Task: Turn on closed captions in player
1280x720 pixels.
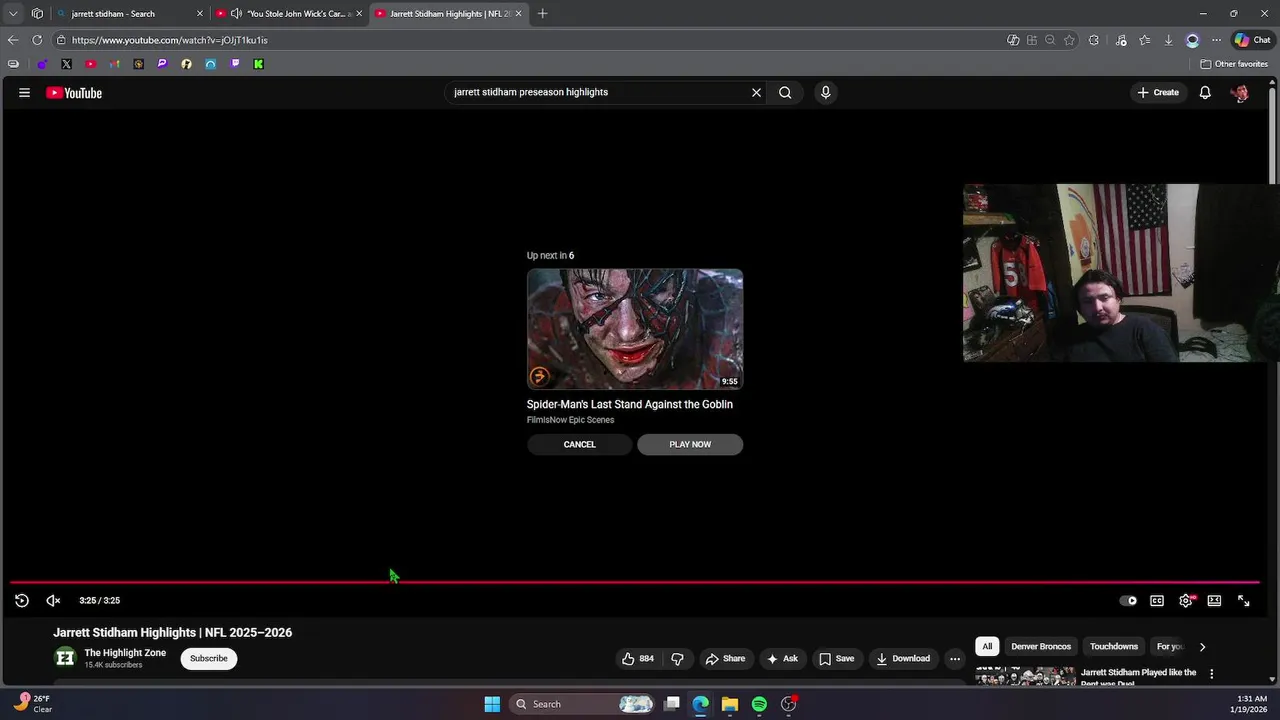Action: (x=1157, y=600)
